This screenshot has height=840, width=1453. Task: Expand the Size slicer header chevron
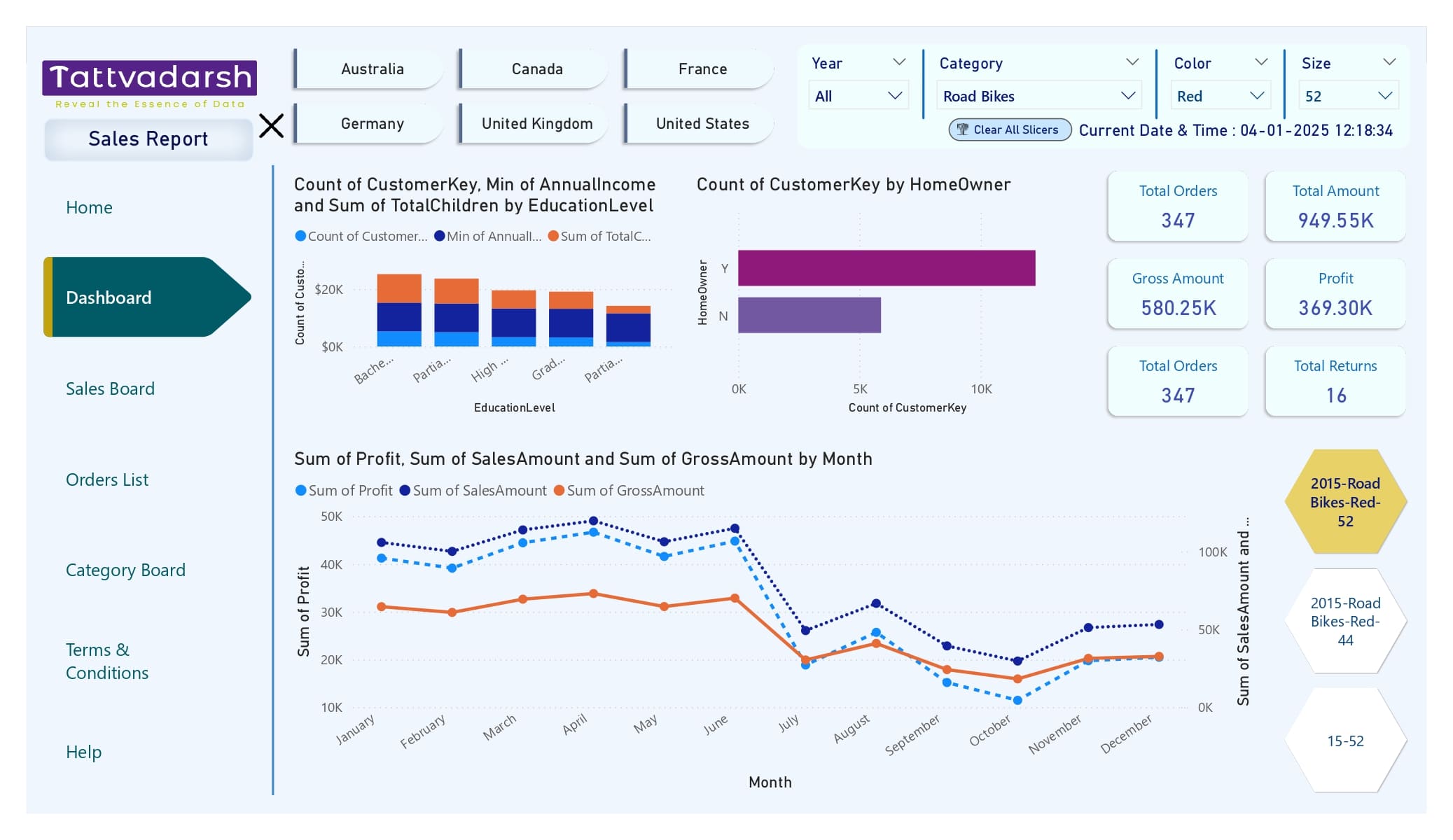(x=1389, y=62)
